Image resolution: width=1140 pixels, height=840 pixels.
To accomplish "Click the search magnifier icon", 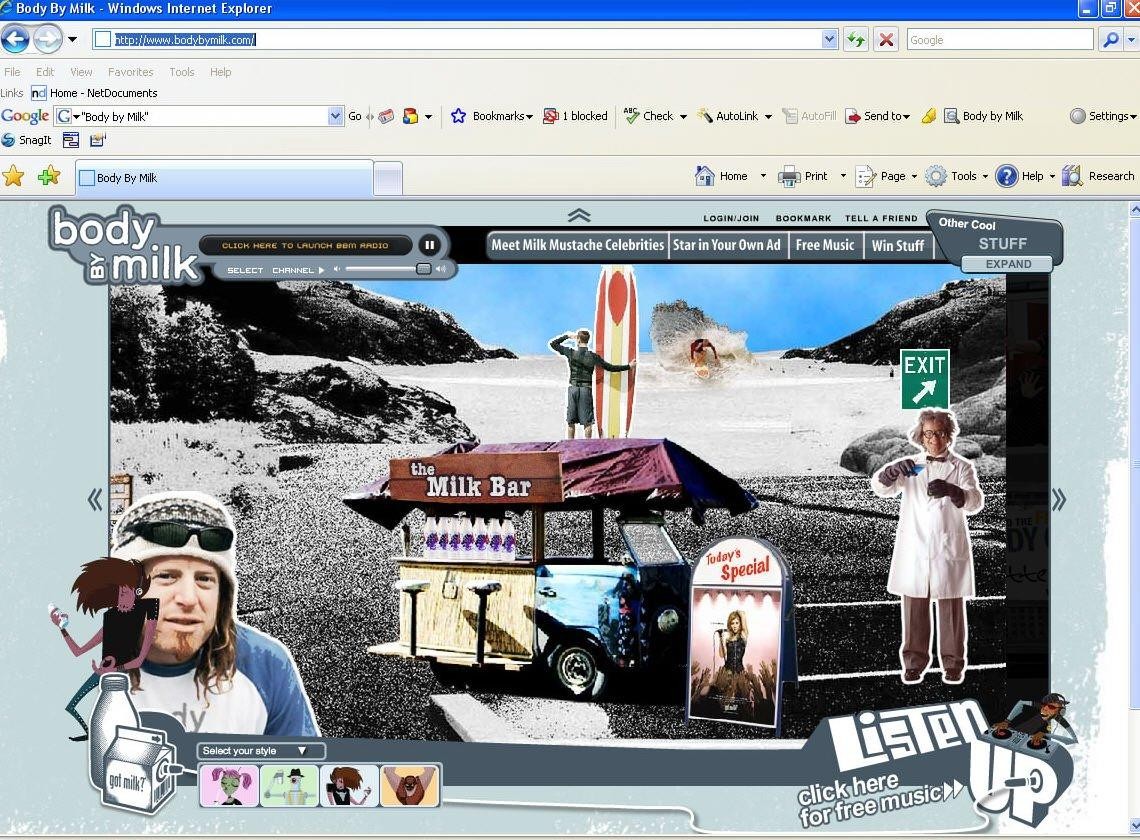I will pos(1110,39).
